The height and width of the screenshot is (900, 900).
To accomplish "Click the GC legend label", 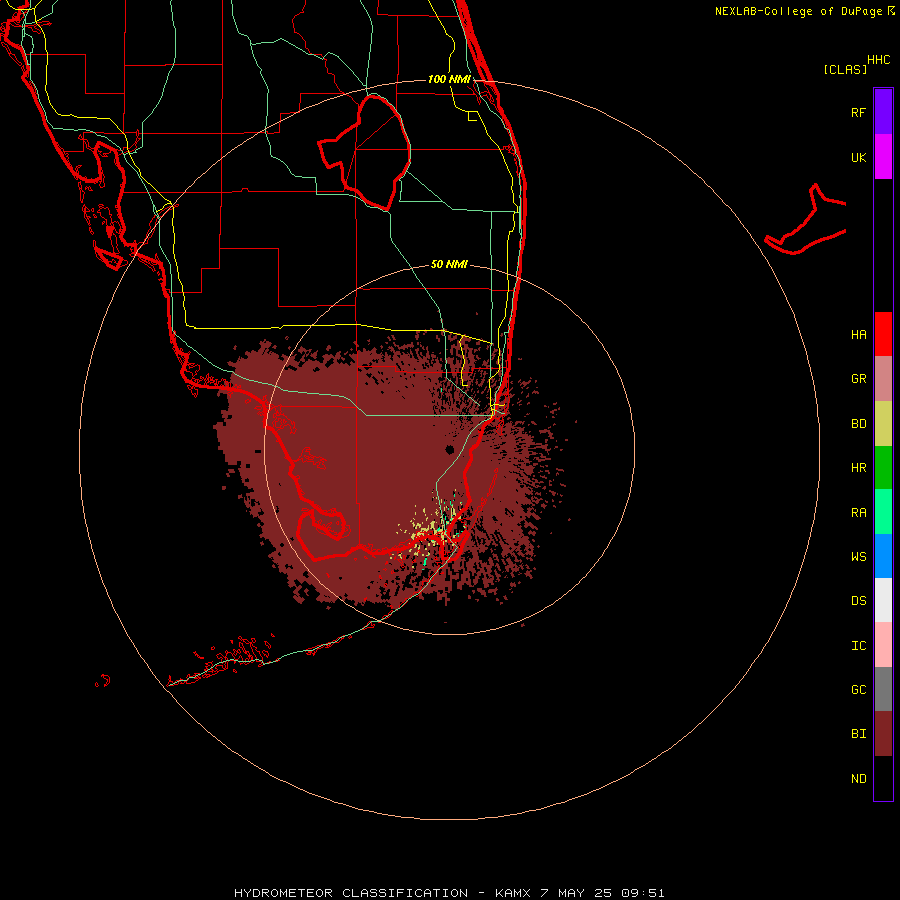I will (x=858, y=689).
